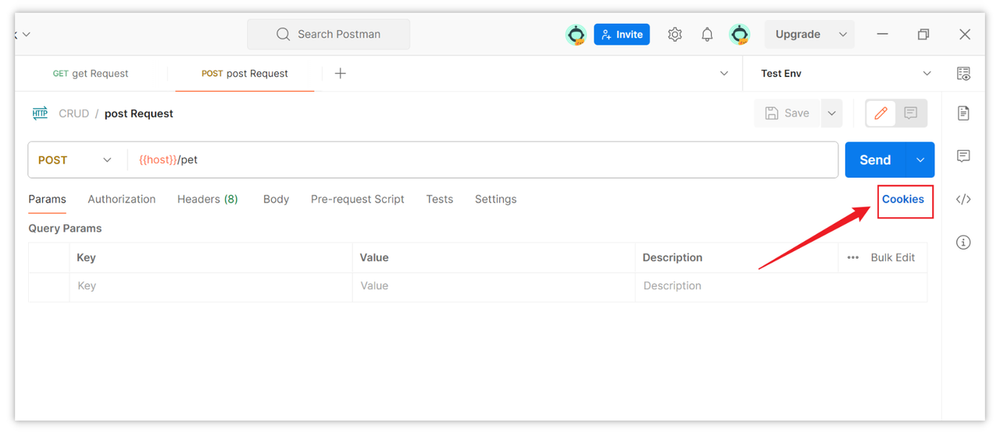Switch to the get Request tab
Viewport: 1000px width, 434px height.
(x=90, y=73)
